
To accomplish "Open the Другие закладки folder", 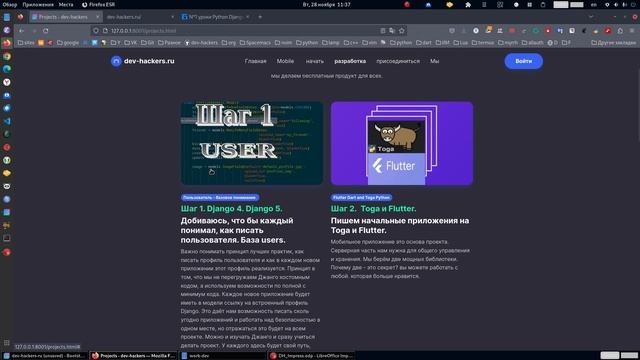I will [x=613, y=42].
